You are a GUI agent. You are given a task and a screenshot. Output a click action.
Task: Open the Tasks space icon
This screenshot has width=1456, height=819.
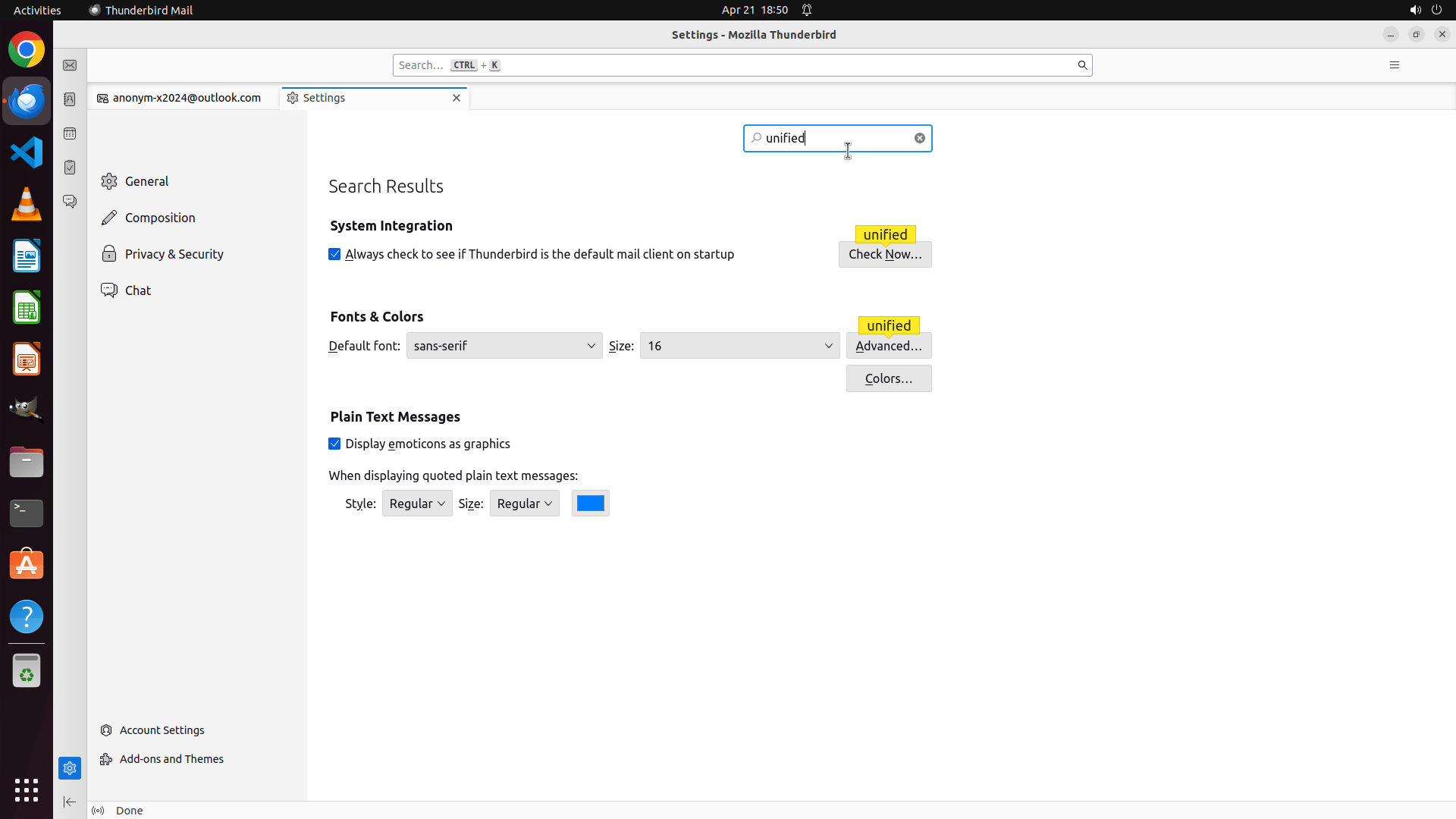pos(70,168)
